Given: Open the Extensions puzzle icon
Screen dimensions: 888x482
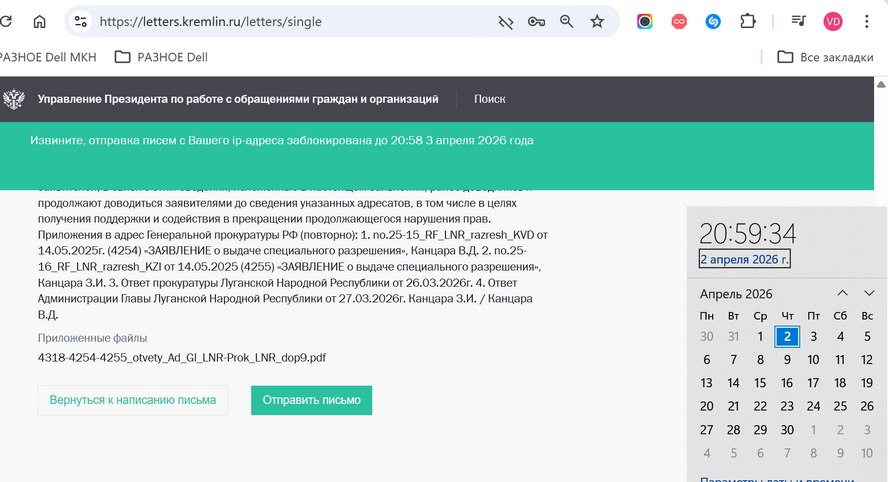Looking at the screenshot, I should click(748, 22).
